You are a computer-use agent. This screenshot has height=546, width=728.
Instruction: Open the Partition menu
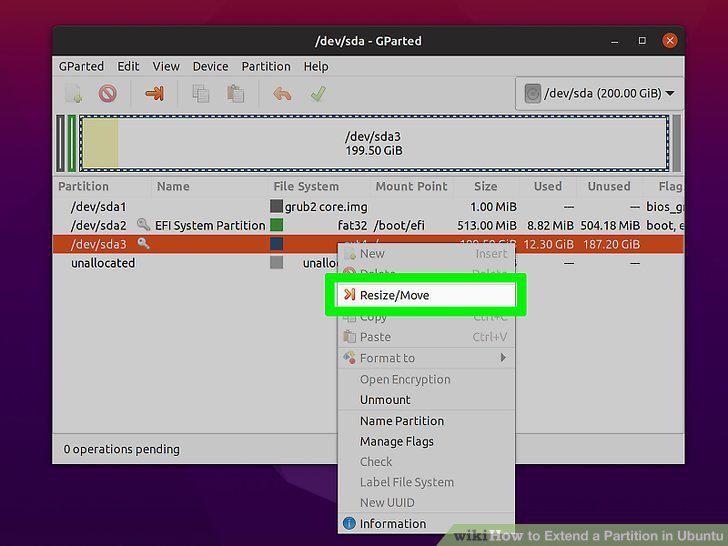(x=266, y=66)
